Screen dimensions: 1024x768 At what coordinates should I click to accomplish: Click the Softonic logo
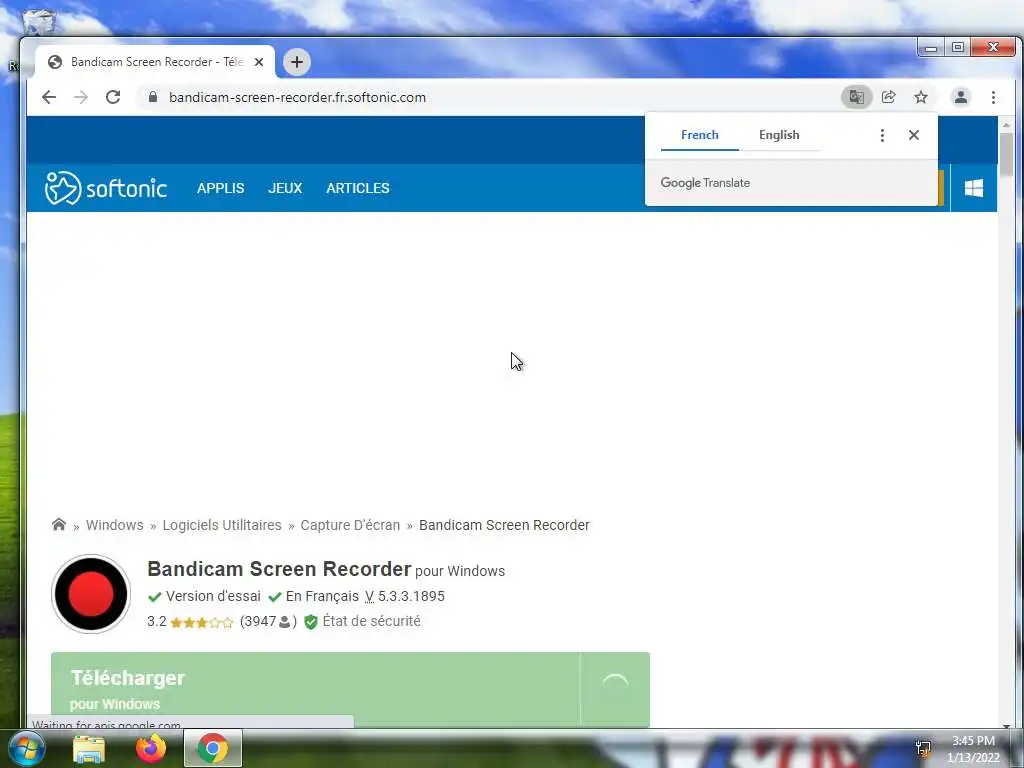click(x=106, y=188)
